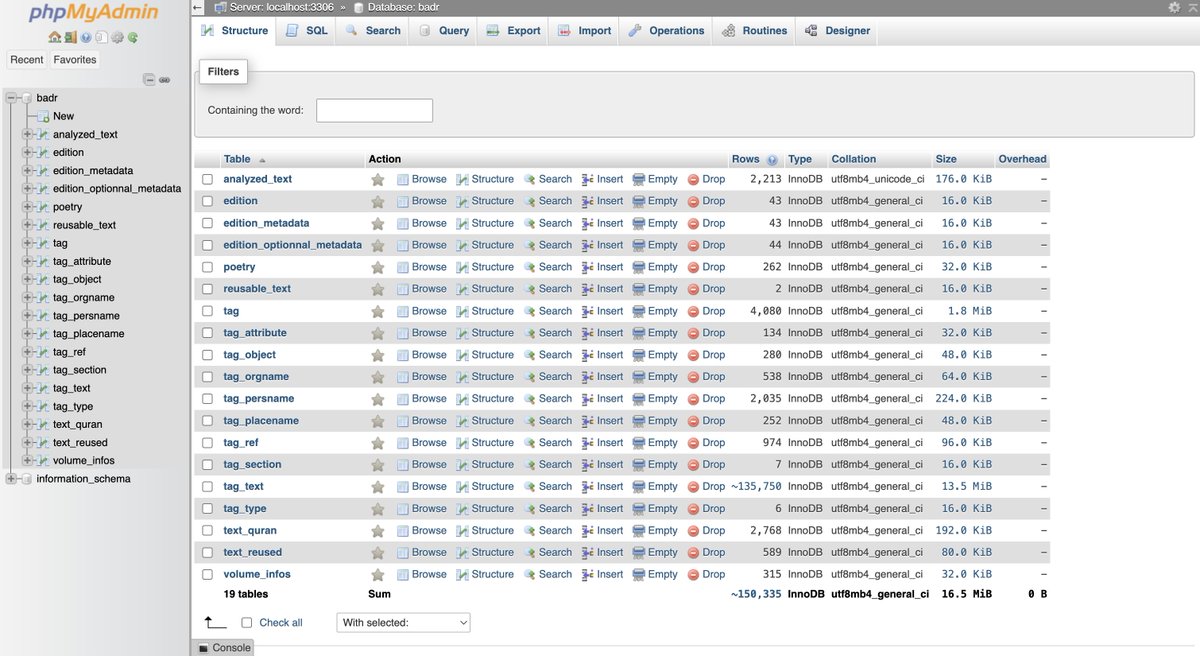This screenshot has width=1200, height=656.
Task: Expand the information_schema database node
Action: [11, 478]
